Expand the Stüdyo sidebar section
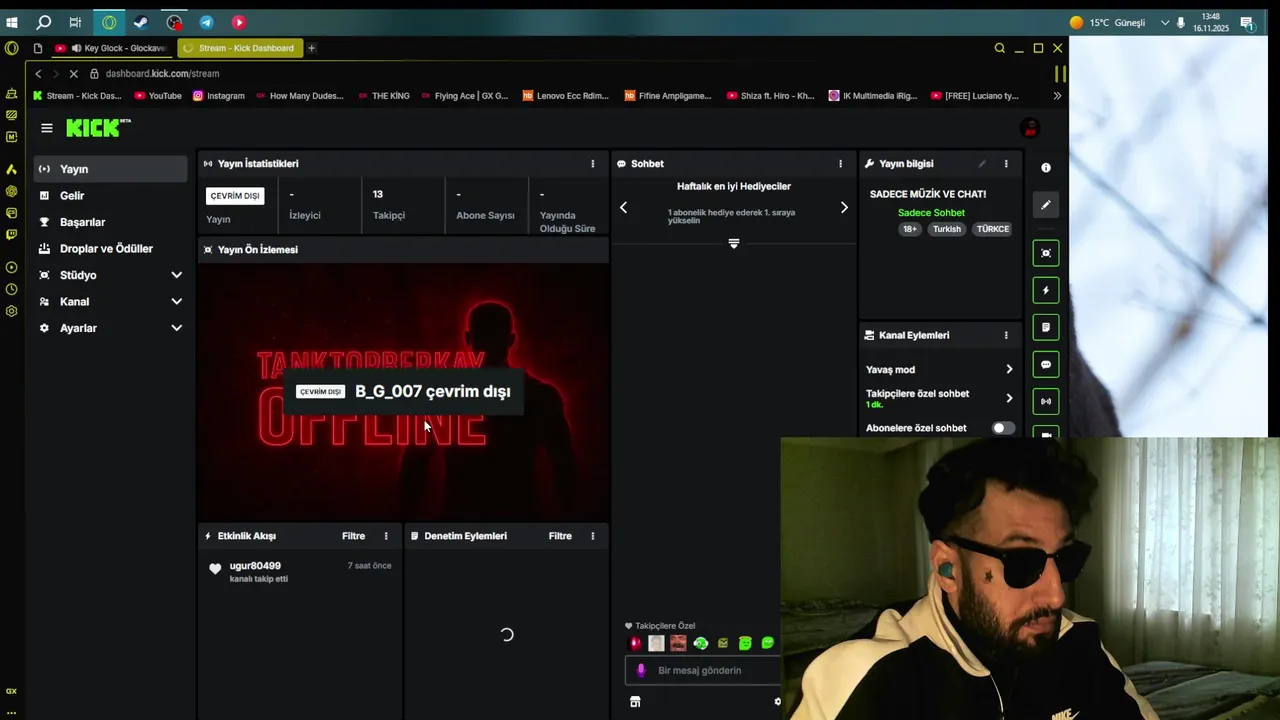 tap(176, 275)
